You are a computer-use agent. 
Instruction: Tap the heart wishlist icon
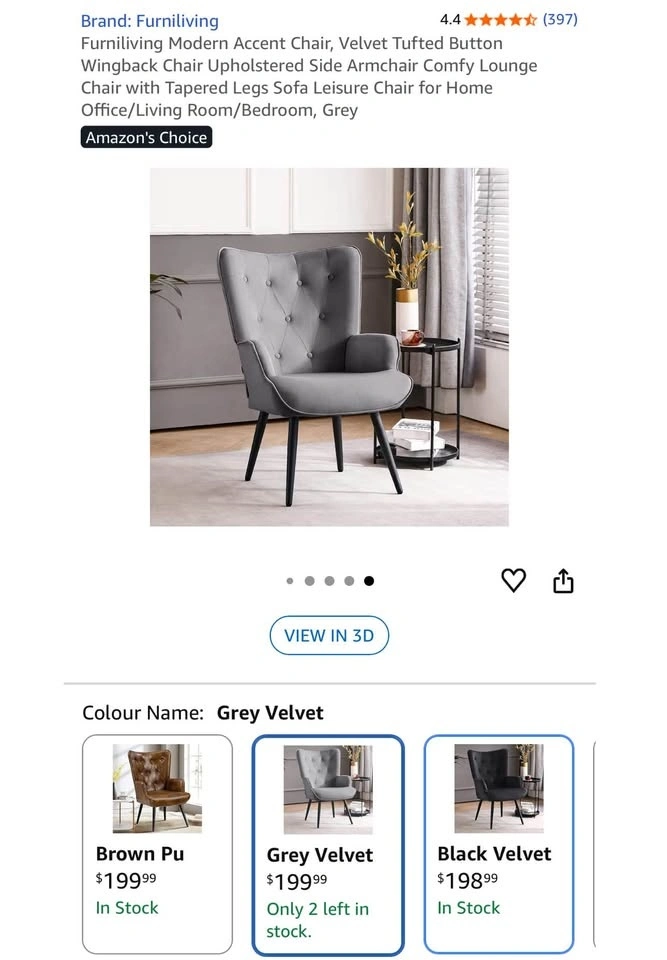coord(513,580)
